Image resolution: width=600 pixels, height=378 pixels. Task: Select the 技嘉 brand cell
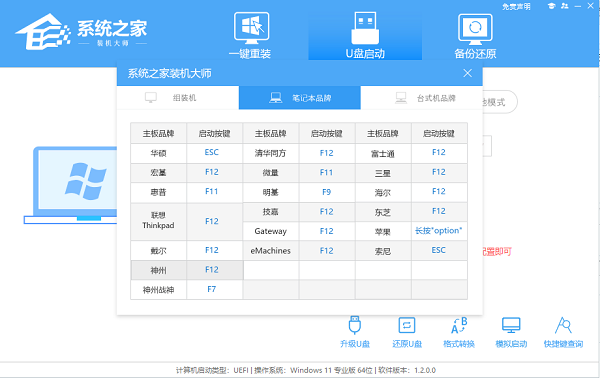pos(271,212)
